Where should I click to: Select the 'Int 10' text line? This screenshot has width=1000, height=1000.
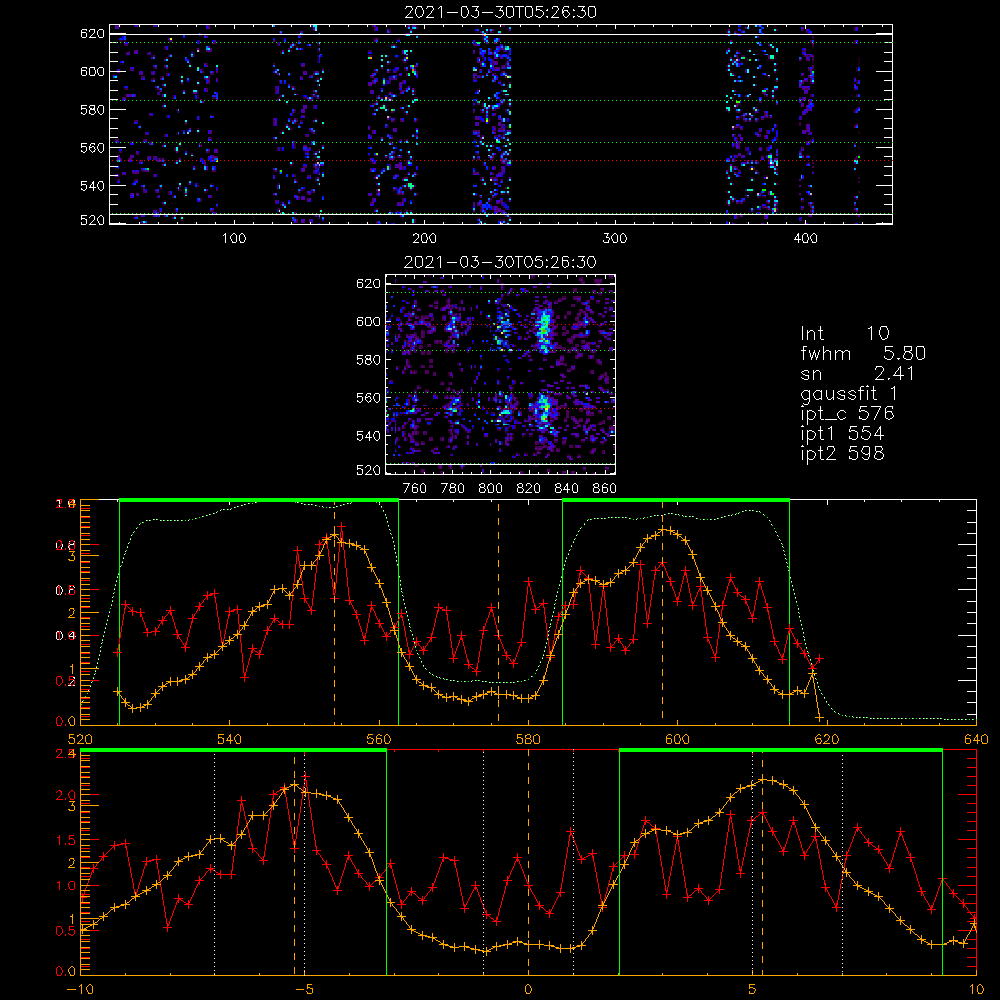point(844,333)
